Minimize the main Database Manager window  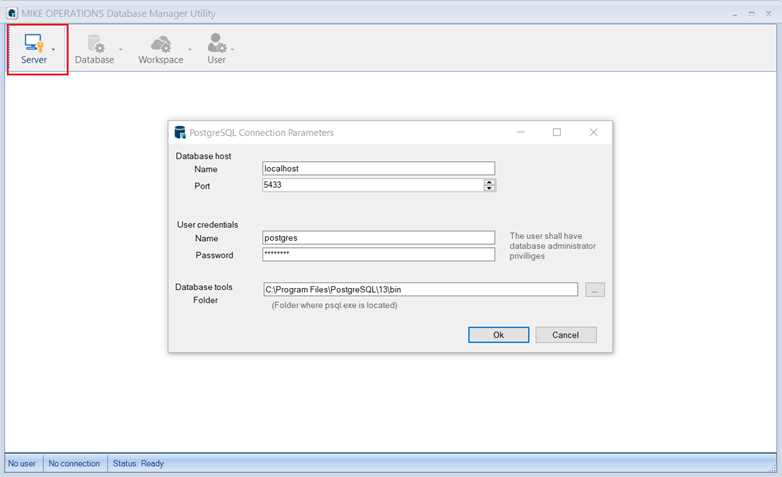click(x=735, y=14)
